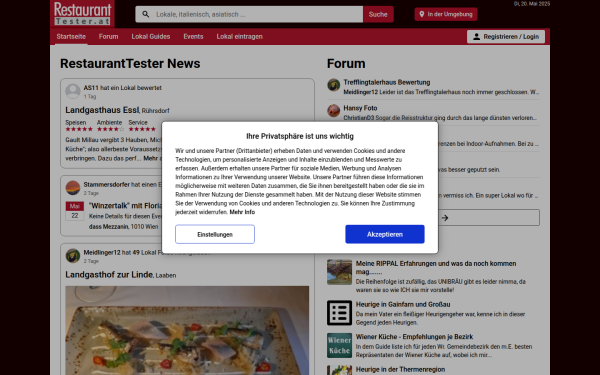The image size is (600, 375).
Task: Open RIPPAL Erfahrungen guide thumbnail
Action: tap(339, 272)
